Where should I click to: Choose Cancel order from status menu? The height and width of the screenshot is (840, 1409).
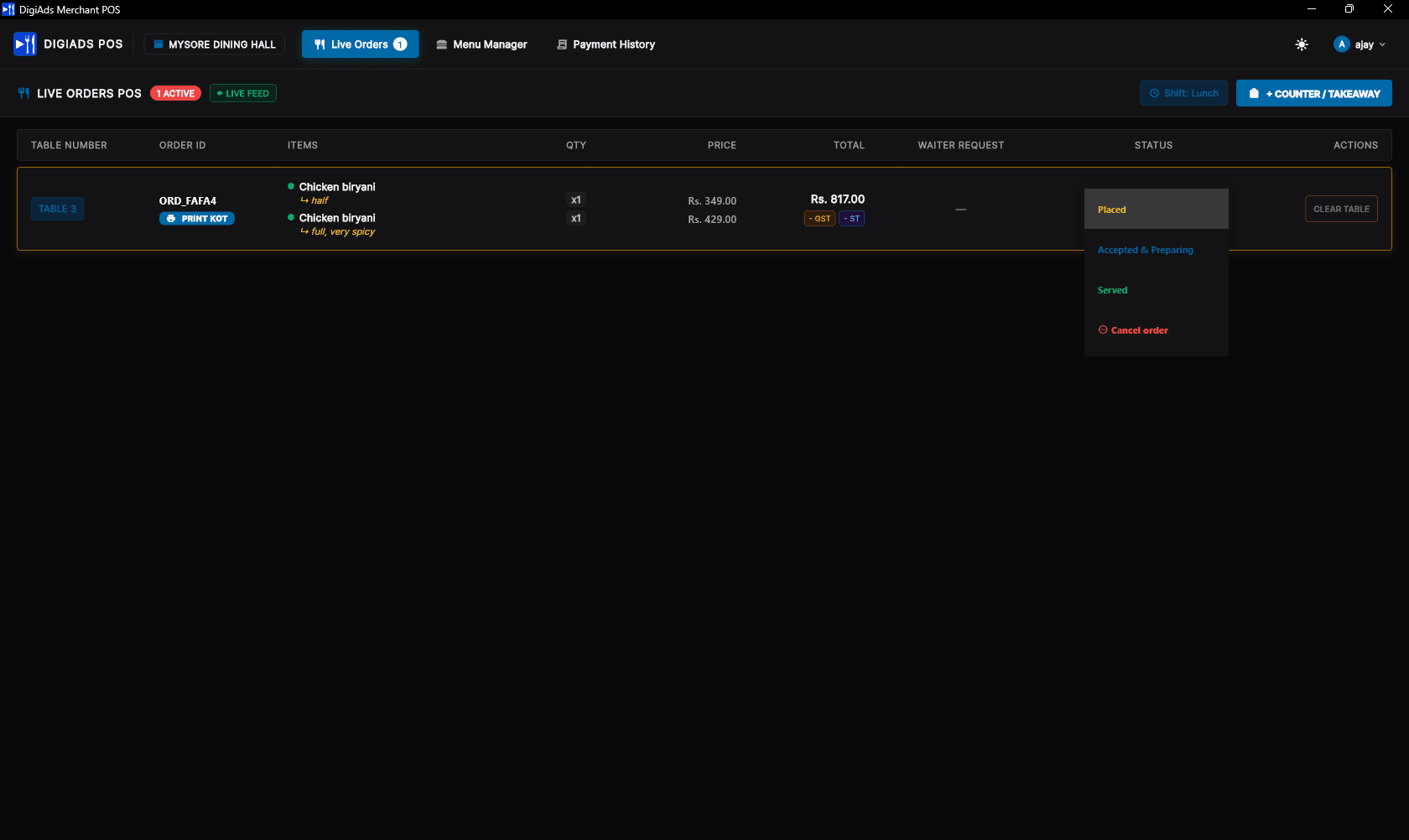(1157, 330)
